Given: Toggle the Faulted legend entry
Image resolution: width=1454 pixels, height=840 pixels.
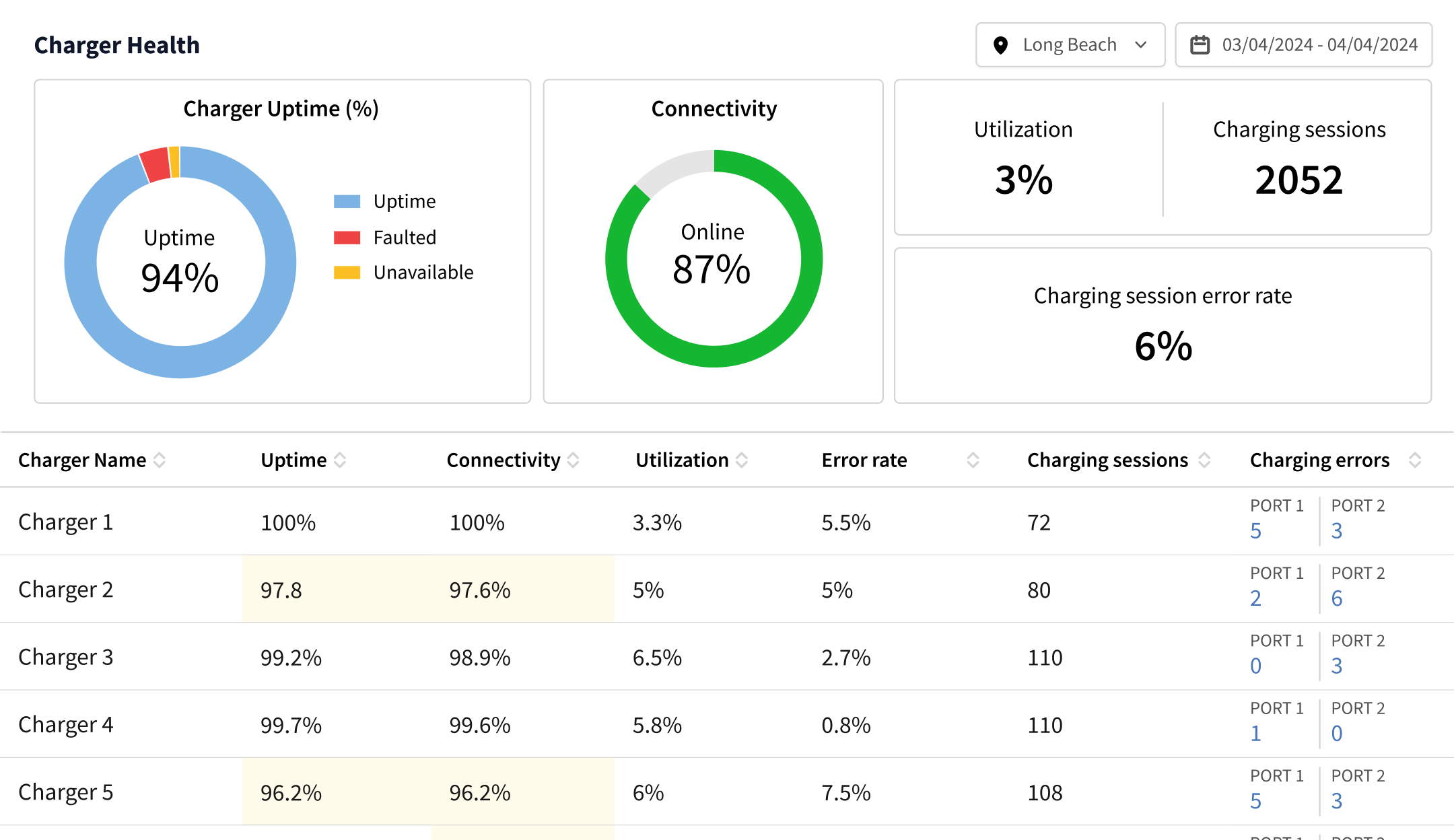Looking at the screenshot, I should [x=405, y=238].
